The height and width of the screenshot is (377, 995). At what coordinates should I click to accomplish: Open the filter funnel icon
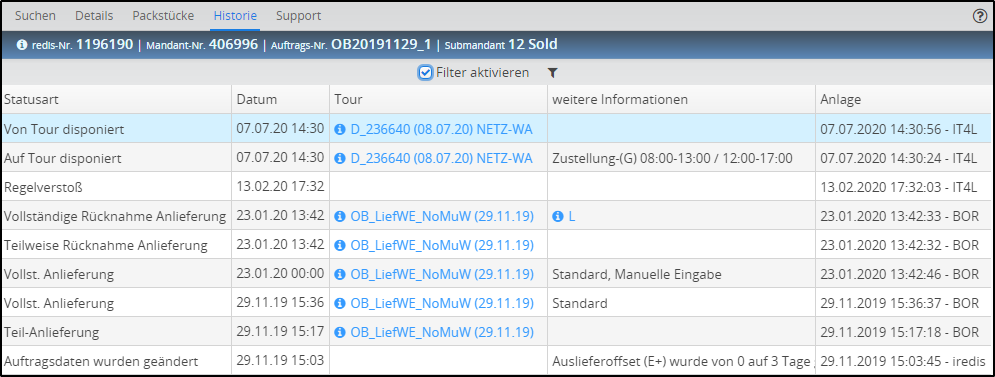(x=553, y=73)
